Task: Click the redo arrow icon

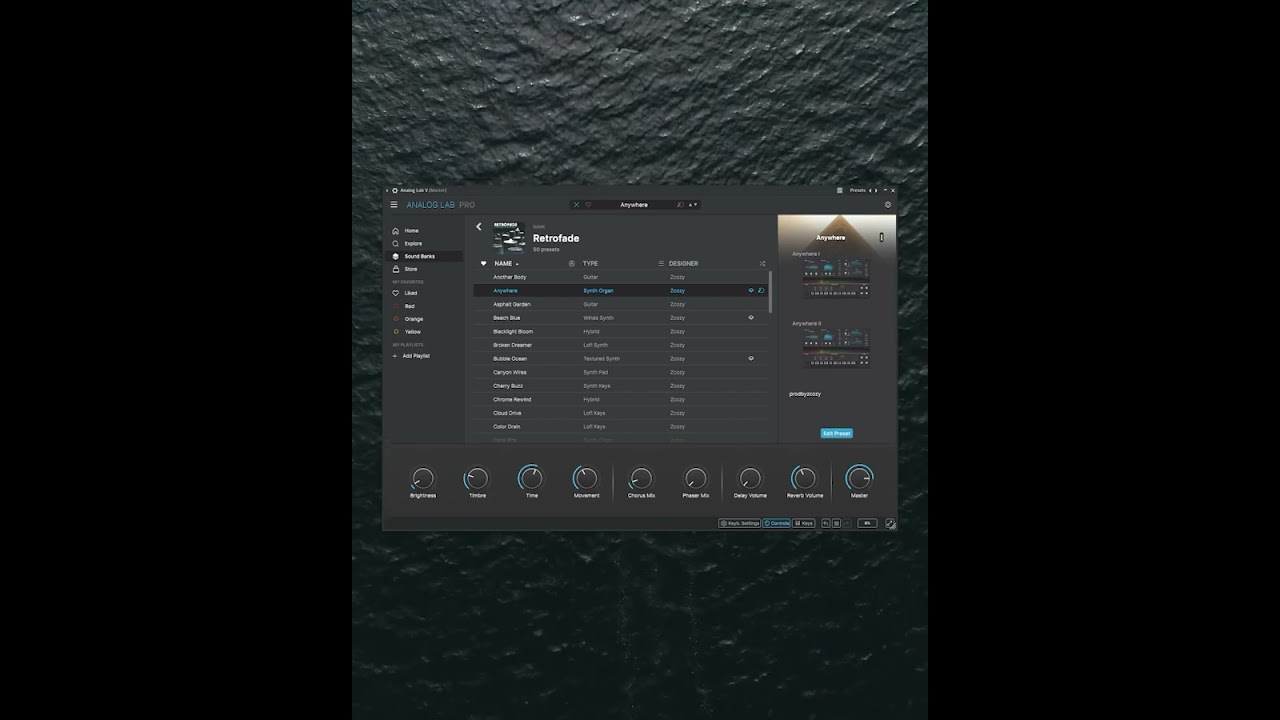Action: [x=847, y=523]
